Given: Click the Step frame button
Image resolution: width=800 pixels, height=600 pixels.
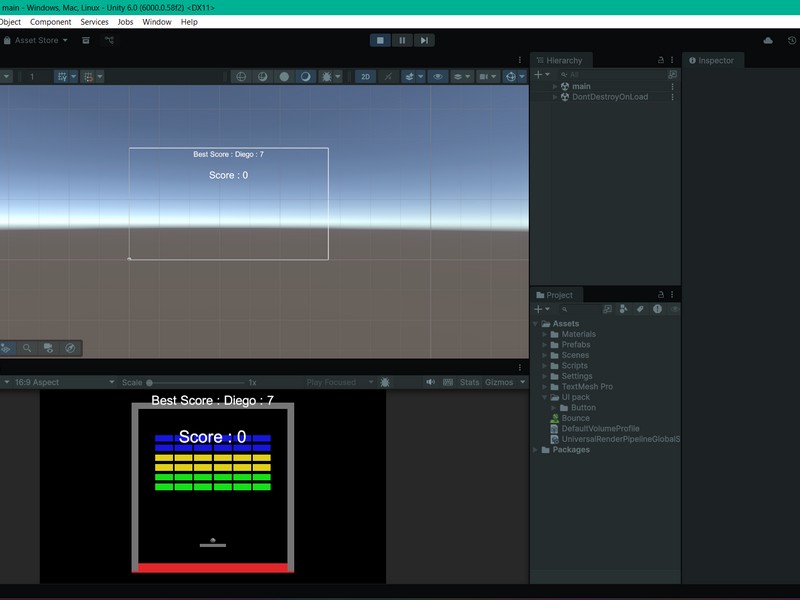Looking at the screenshot, I should pos(424,40).
